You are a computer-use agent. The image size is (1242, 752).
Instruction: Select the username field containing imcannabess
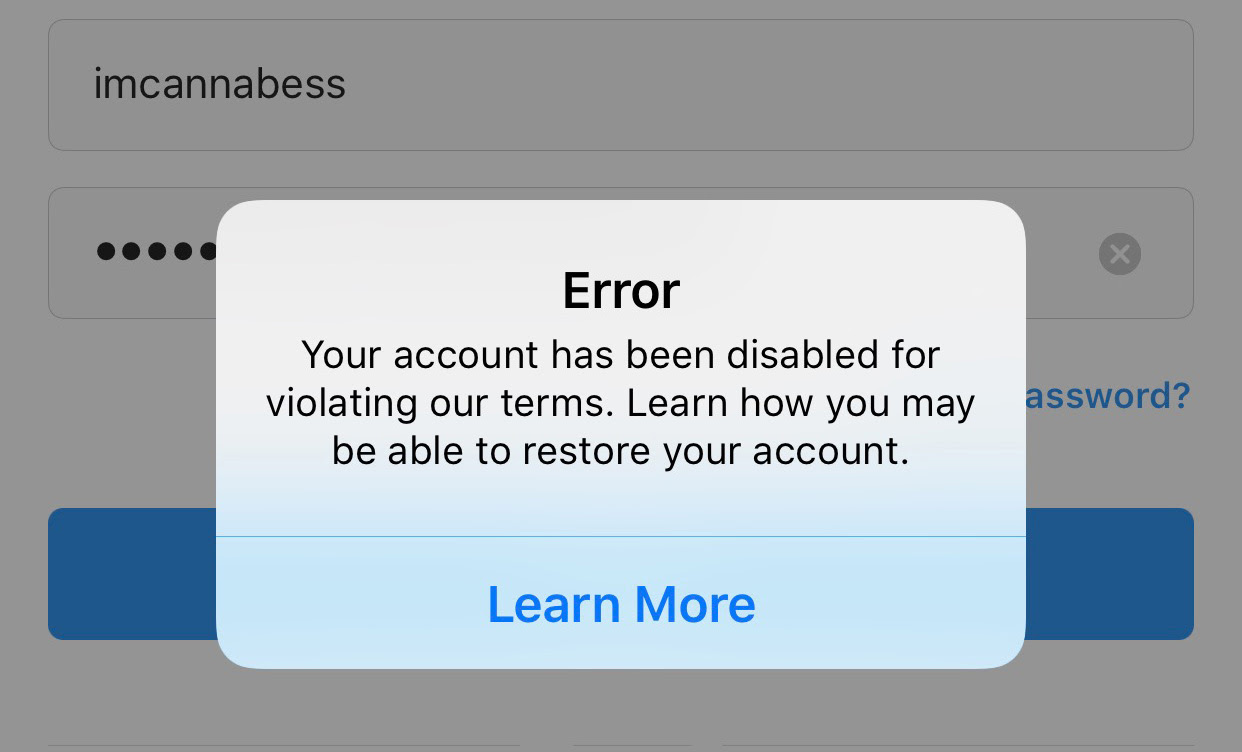(621, 85)
